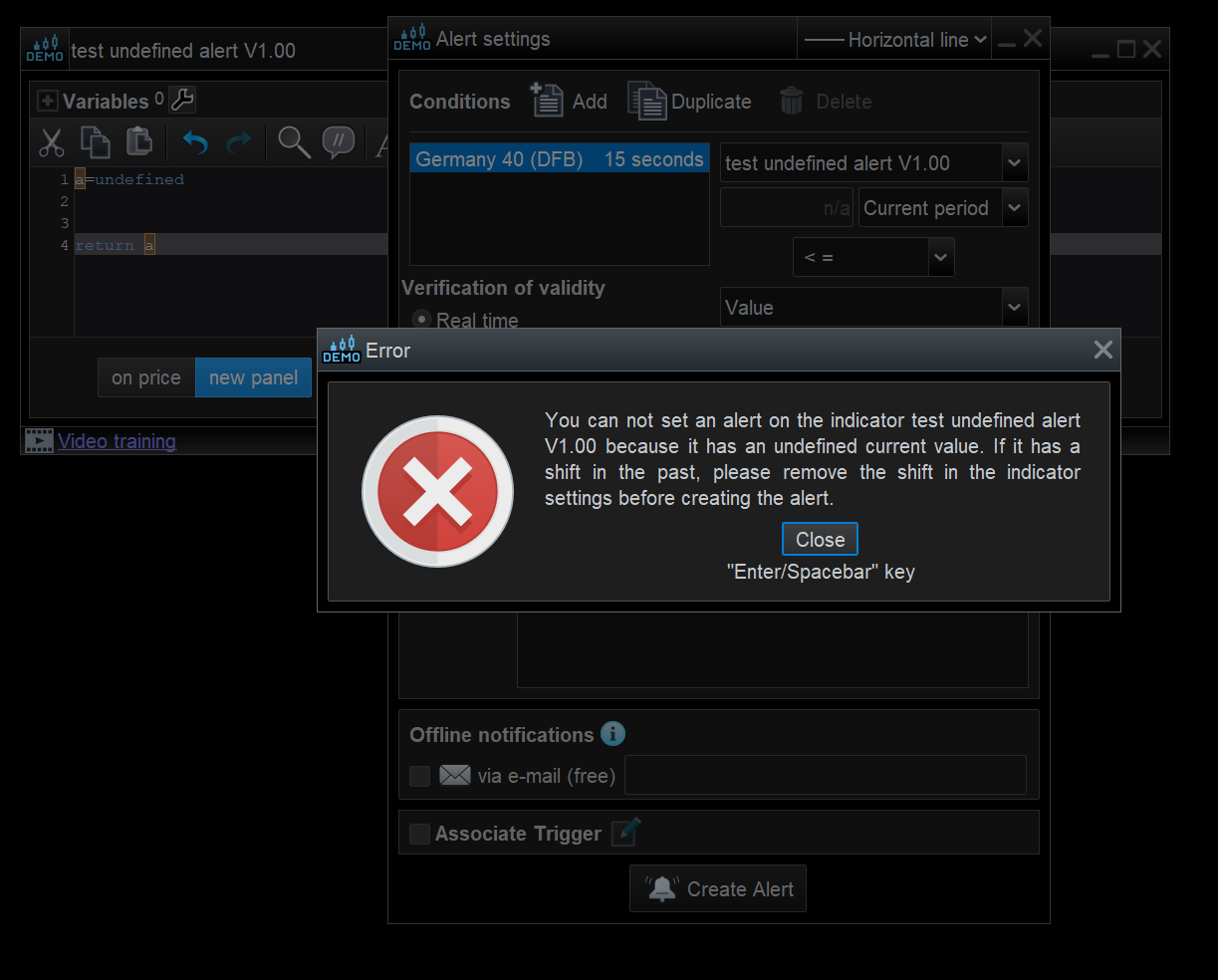Select the Germany 40 (DFB) condition row

(x=560, y=159)
